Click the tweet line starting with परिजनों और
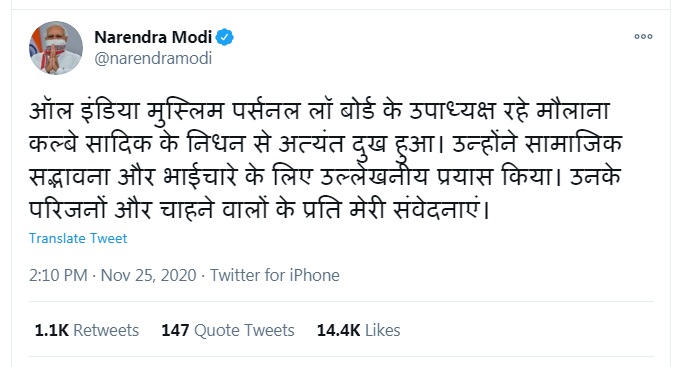The width and height of the screenshot is (683, 367). click(x=260, y=210)
